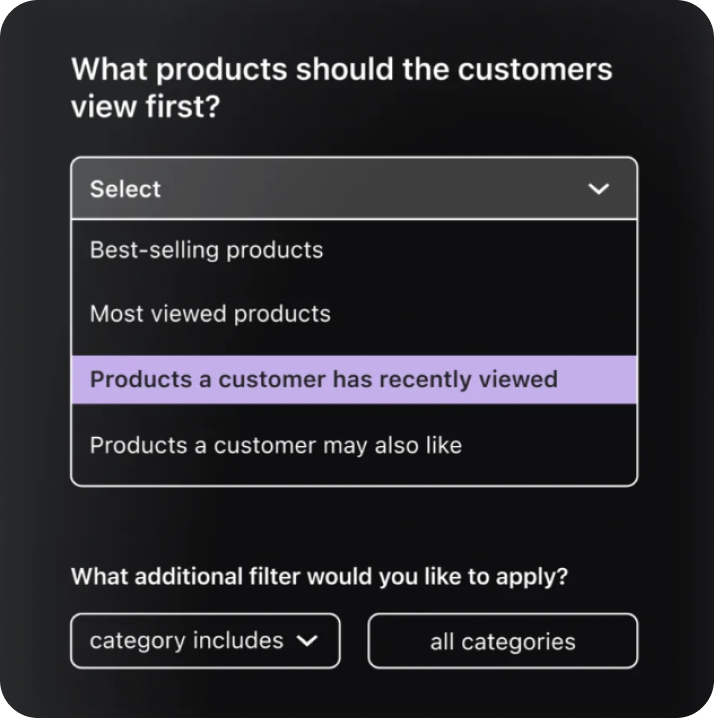Click the "What additional filter" question label

click(x=320, y=577)
